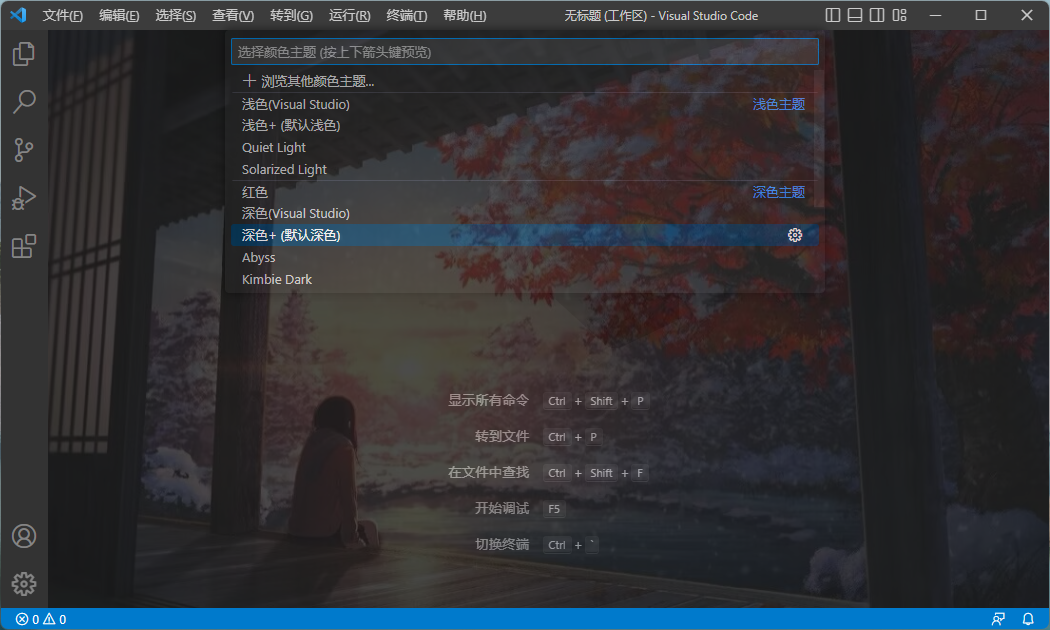Click feedback icon in status bar
Image resolution: width=1050 pixels, height=630 pixels.
coord(998,619)
